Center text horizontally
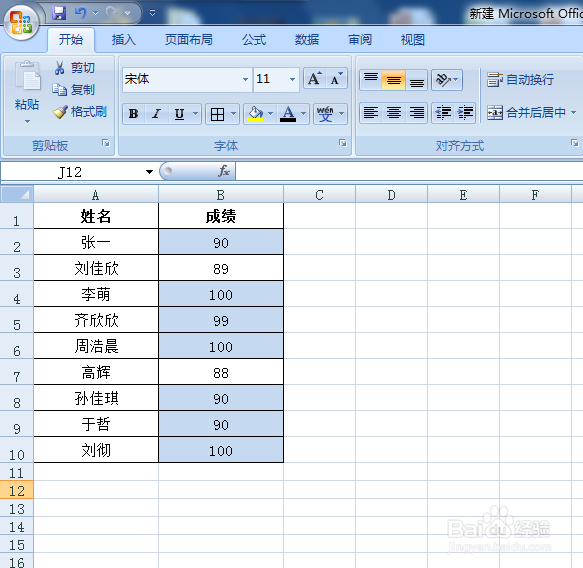This screenshot has height=568, width=583. click(393, 113)
